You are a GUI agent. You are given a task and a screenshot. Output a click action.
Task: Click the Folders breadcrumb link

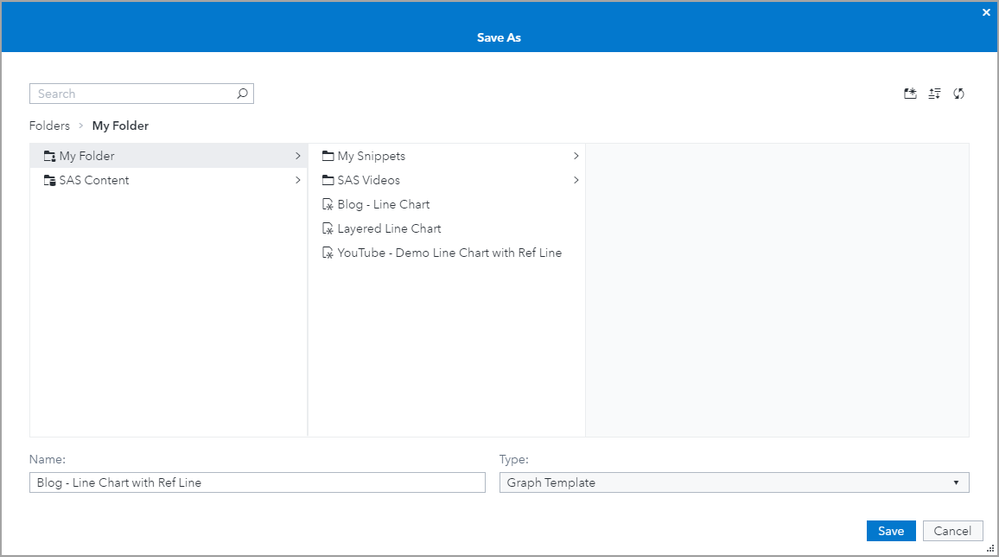coord(49,126)
